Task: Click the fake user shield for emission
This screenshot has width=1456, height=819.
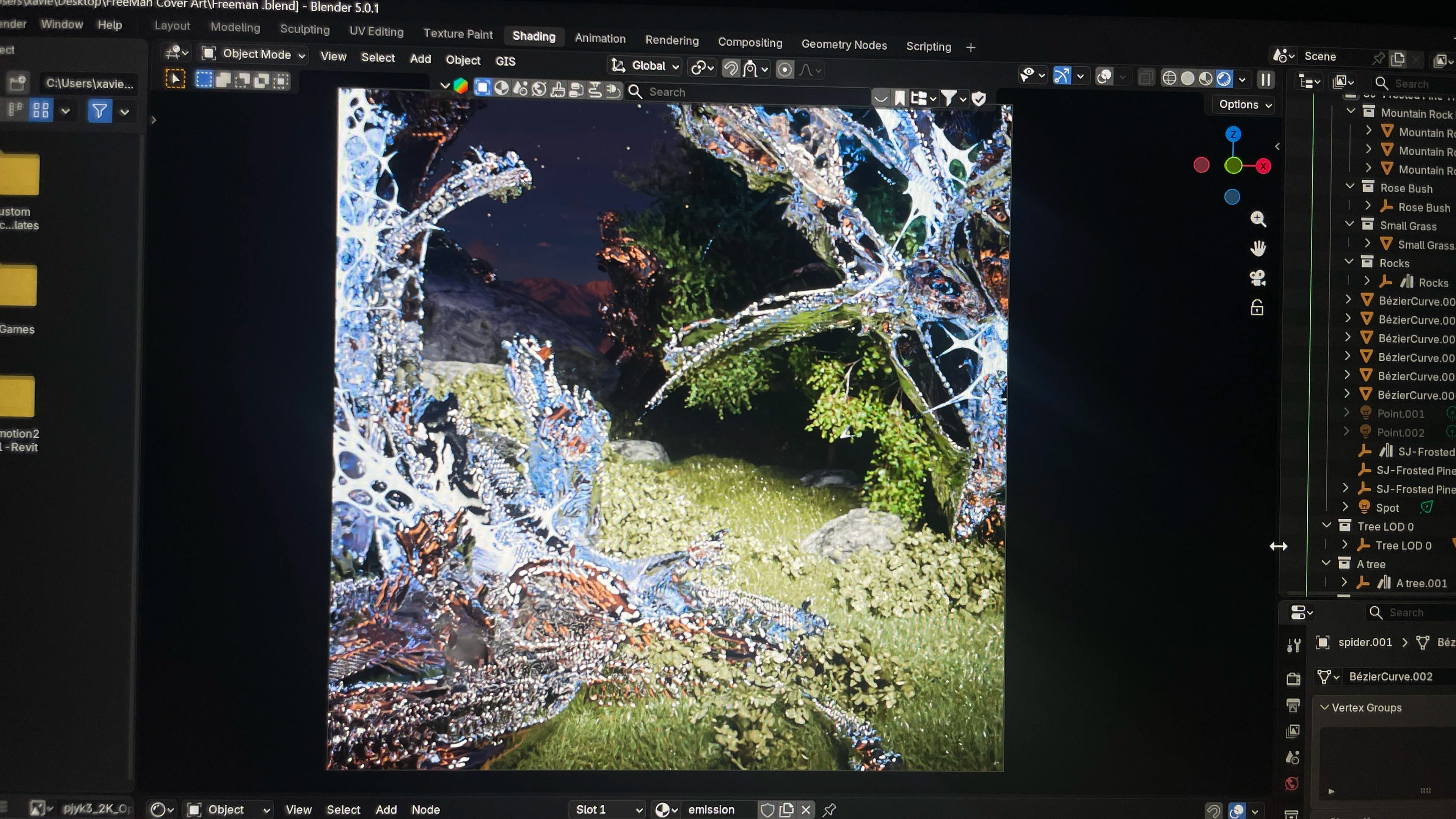Action: (767, 810)
